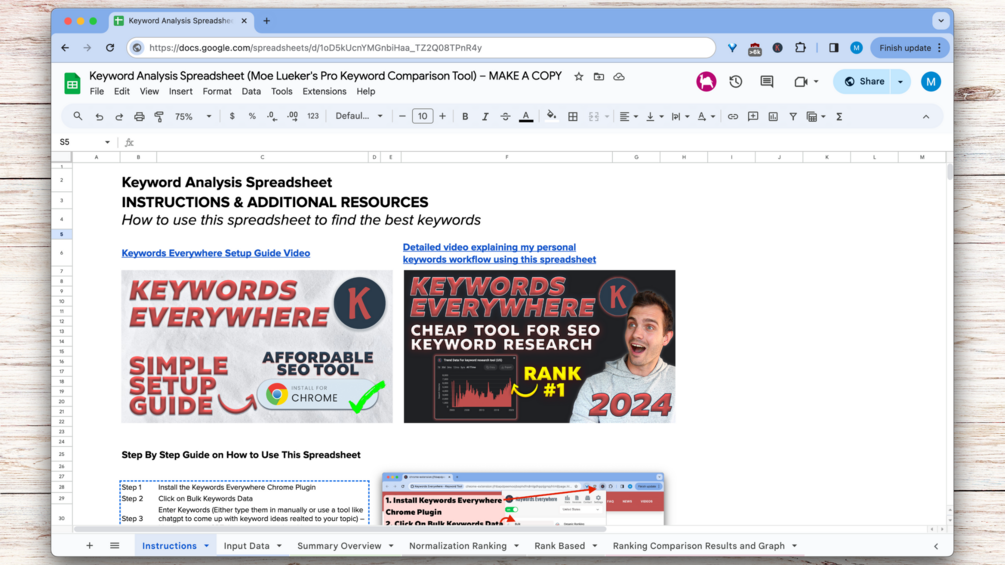Open the fill color picker

[551, 117]
